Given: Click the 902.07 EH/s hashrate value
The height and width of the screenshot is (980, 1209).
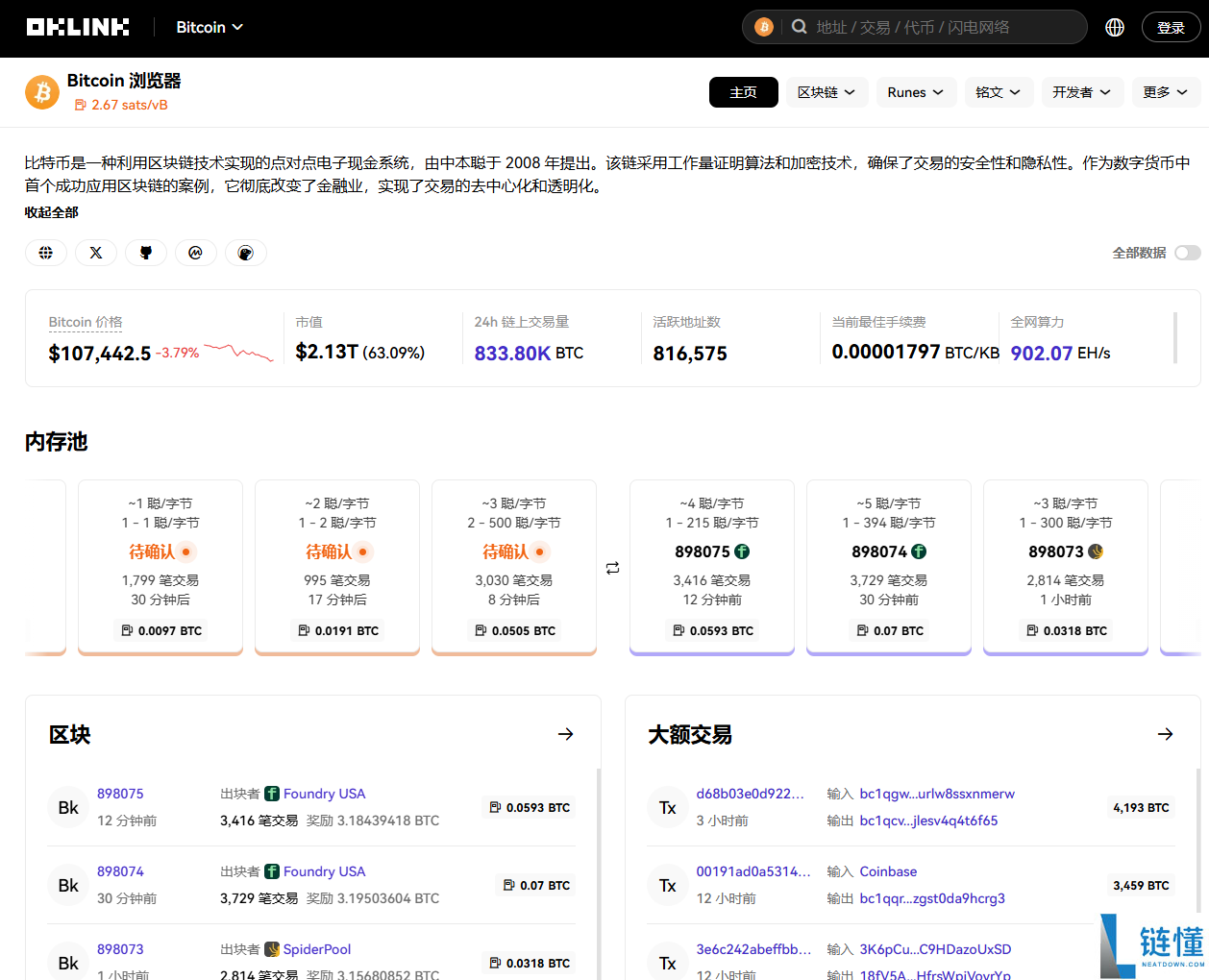Looking at the screenshot, I should click(1061, 354).
